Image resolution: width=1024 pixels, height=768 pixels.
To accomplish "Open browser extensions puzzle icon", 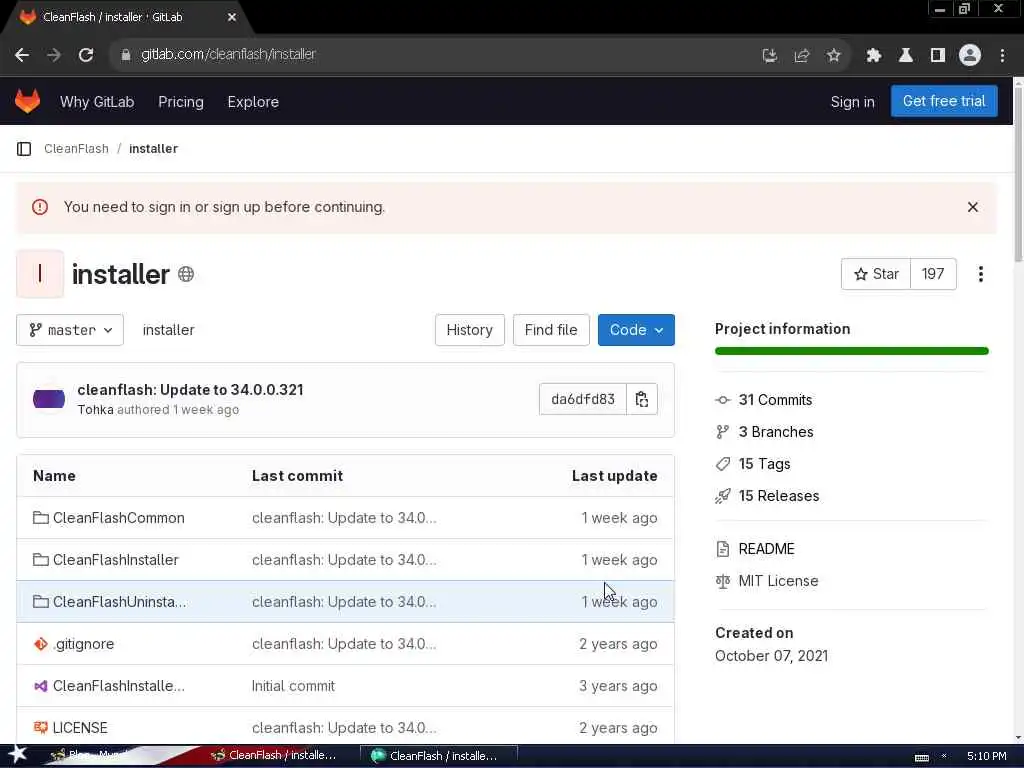I will click(874, 56).
